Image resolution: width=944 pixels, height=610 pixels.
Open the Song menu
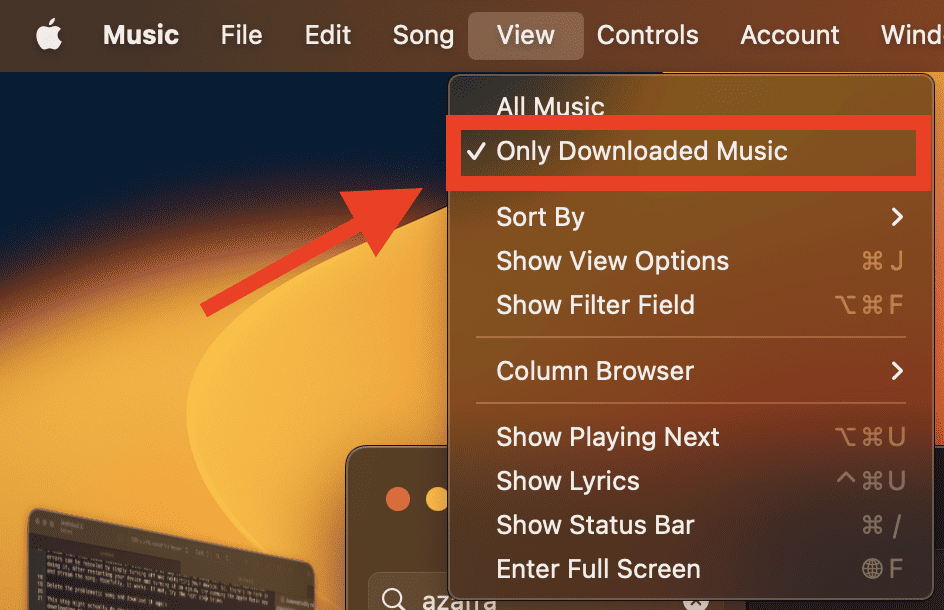tap(423, 35)
